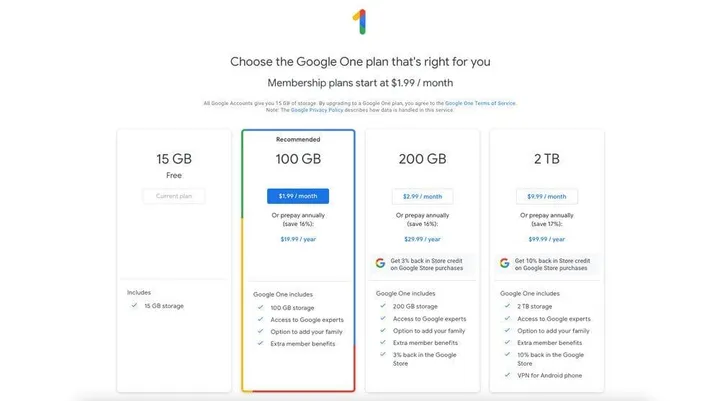Viewport: 720px width, 401px height.
Task: Click Google icon in 200 GB card
Action: 381,263
